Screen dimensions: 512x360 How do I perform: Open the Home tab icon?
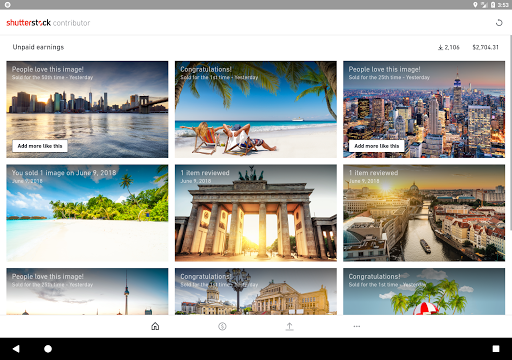click(155, 326)
